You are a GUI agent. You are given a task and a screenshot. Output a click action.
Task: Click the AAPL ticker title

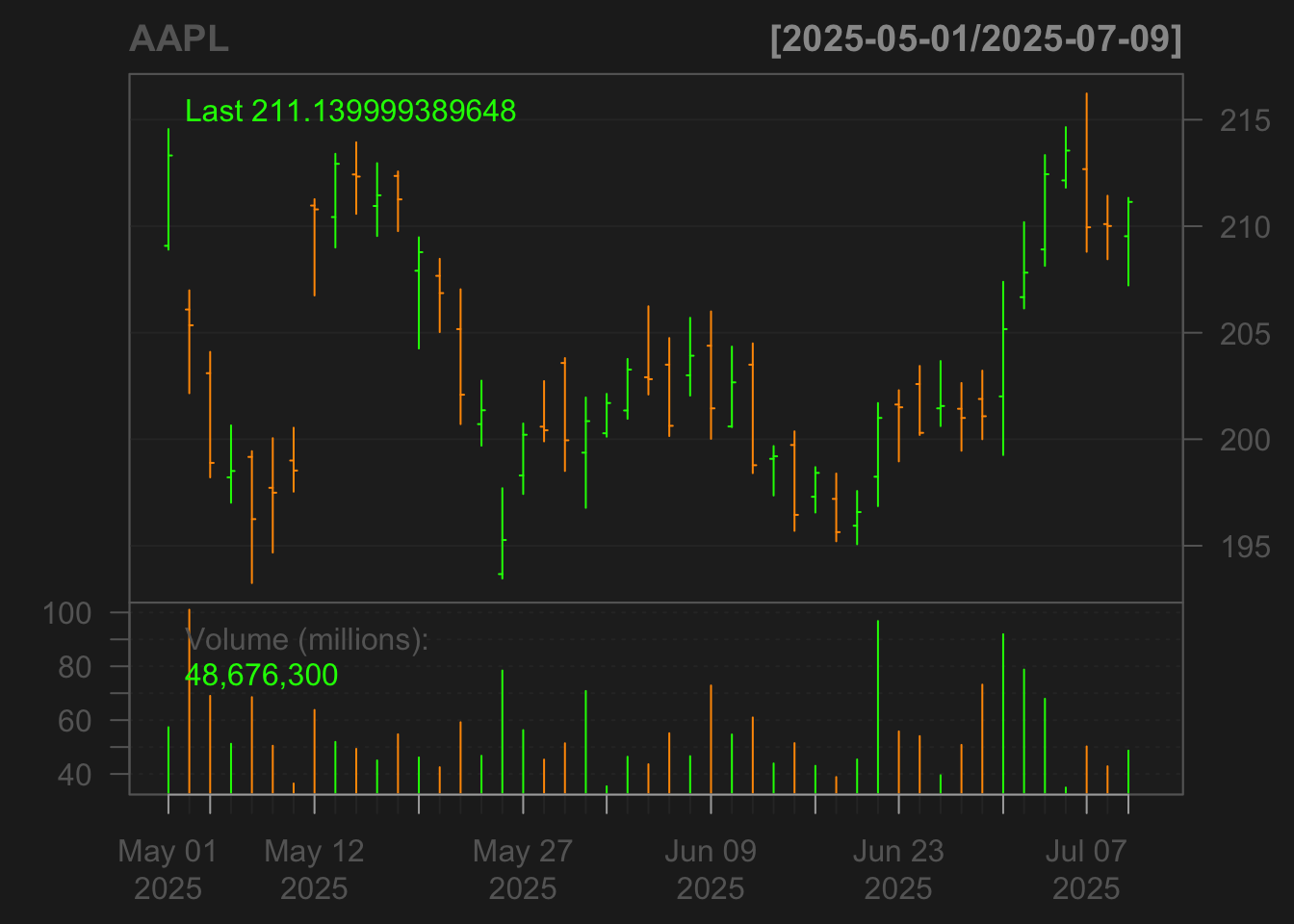click(179, 39)
